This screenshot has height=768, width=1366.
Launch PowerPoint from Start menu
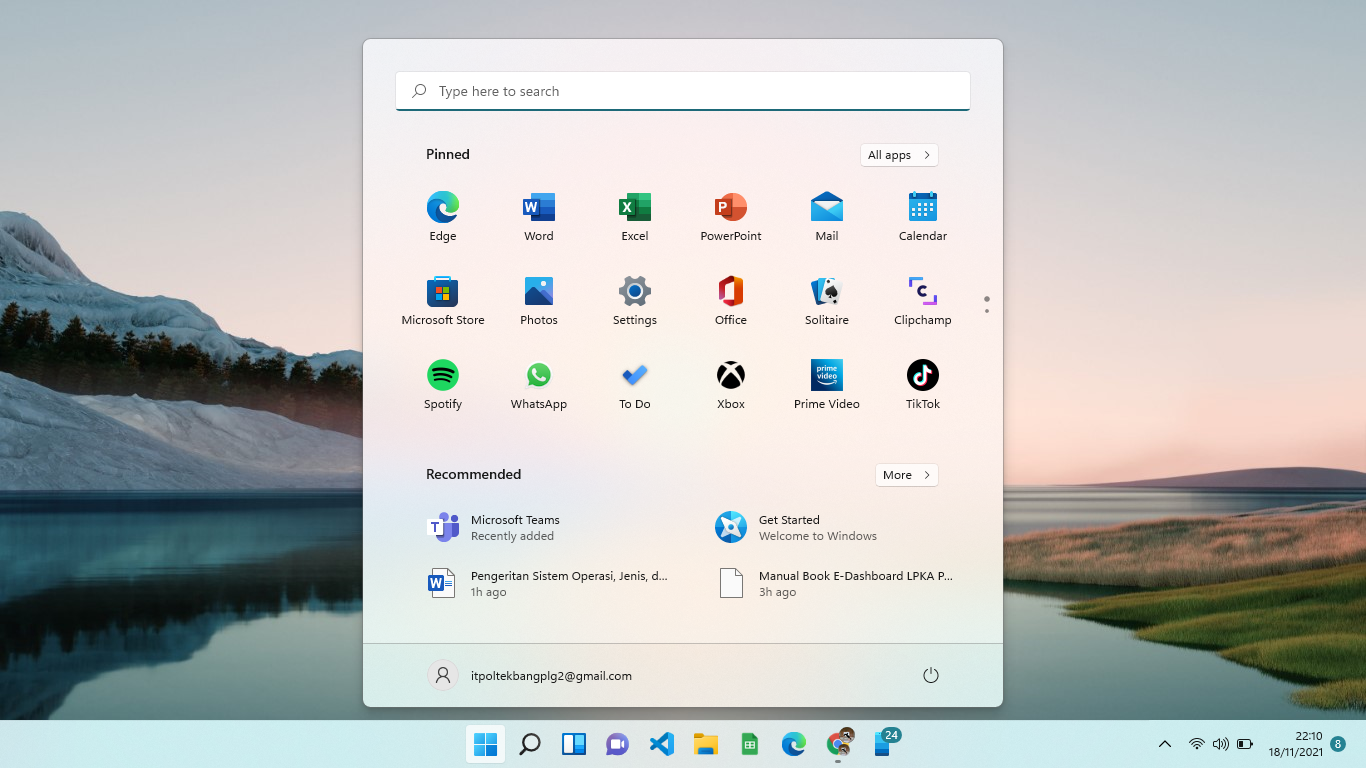click(731, 217)
